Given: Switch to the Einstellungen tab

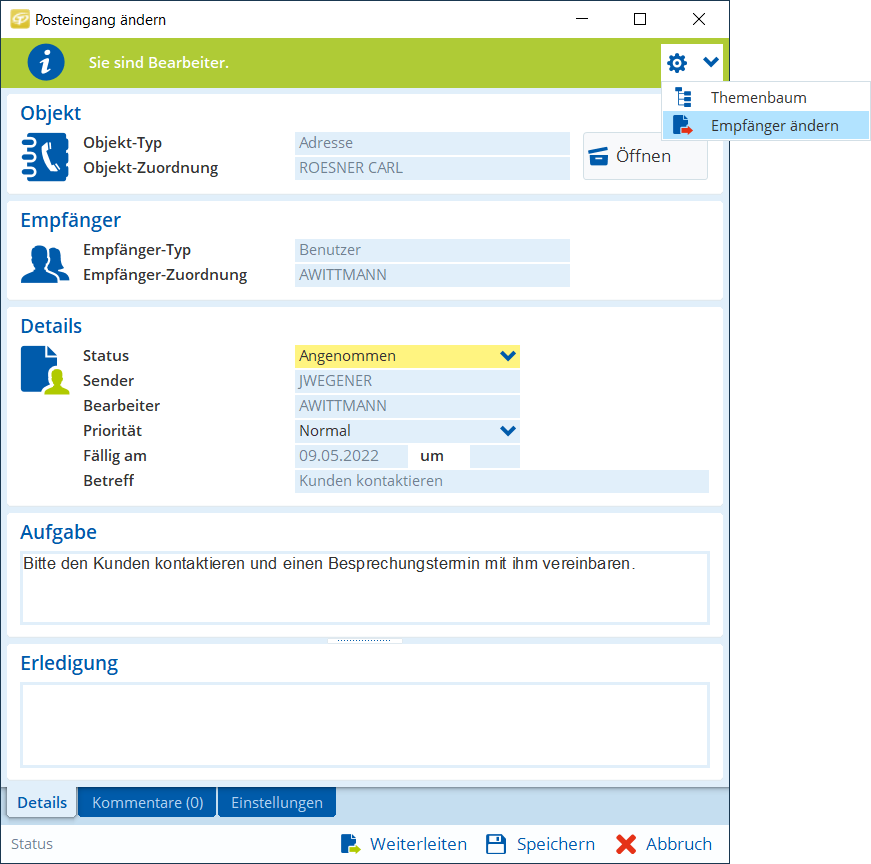Looking at the screenshot, I should click(277, 802).
